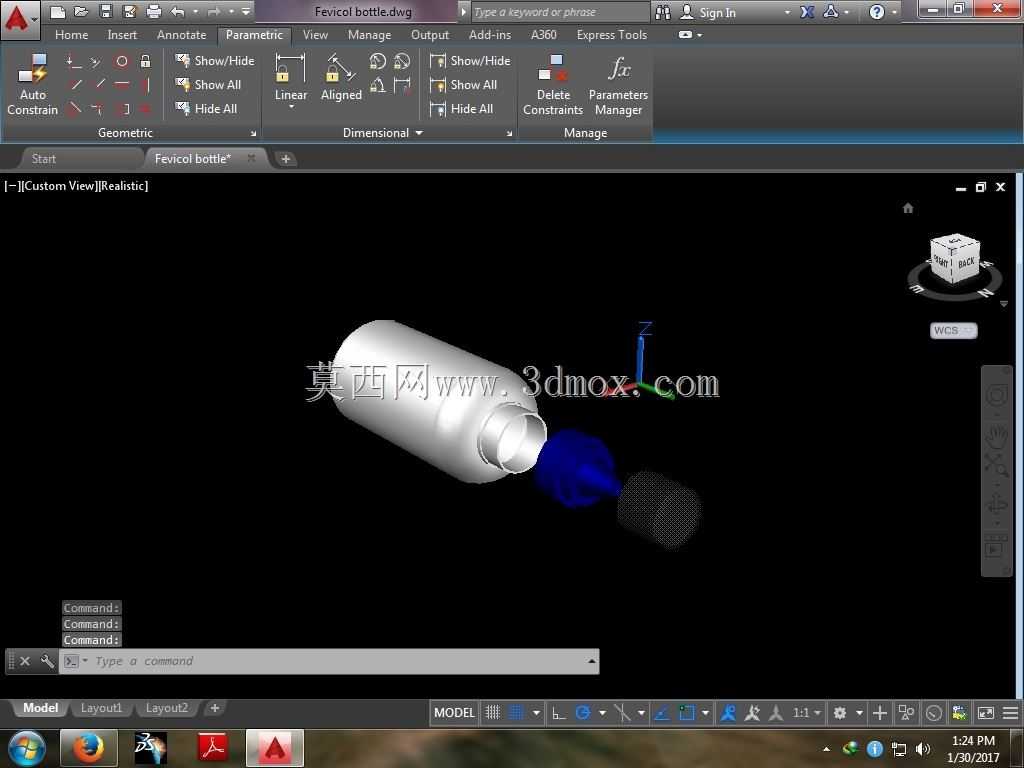Open the AutoCAD application menu

(18, 20)
